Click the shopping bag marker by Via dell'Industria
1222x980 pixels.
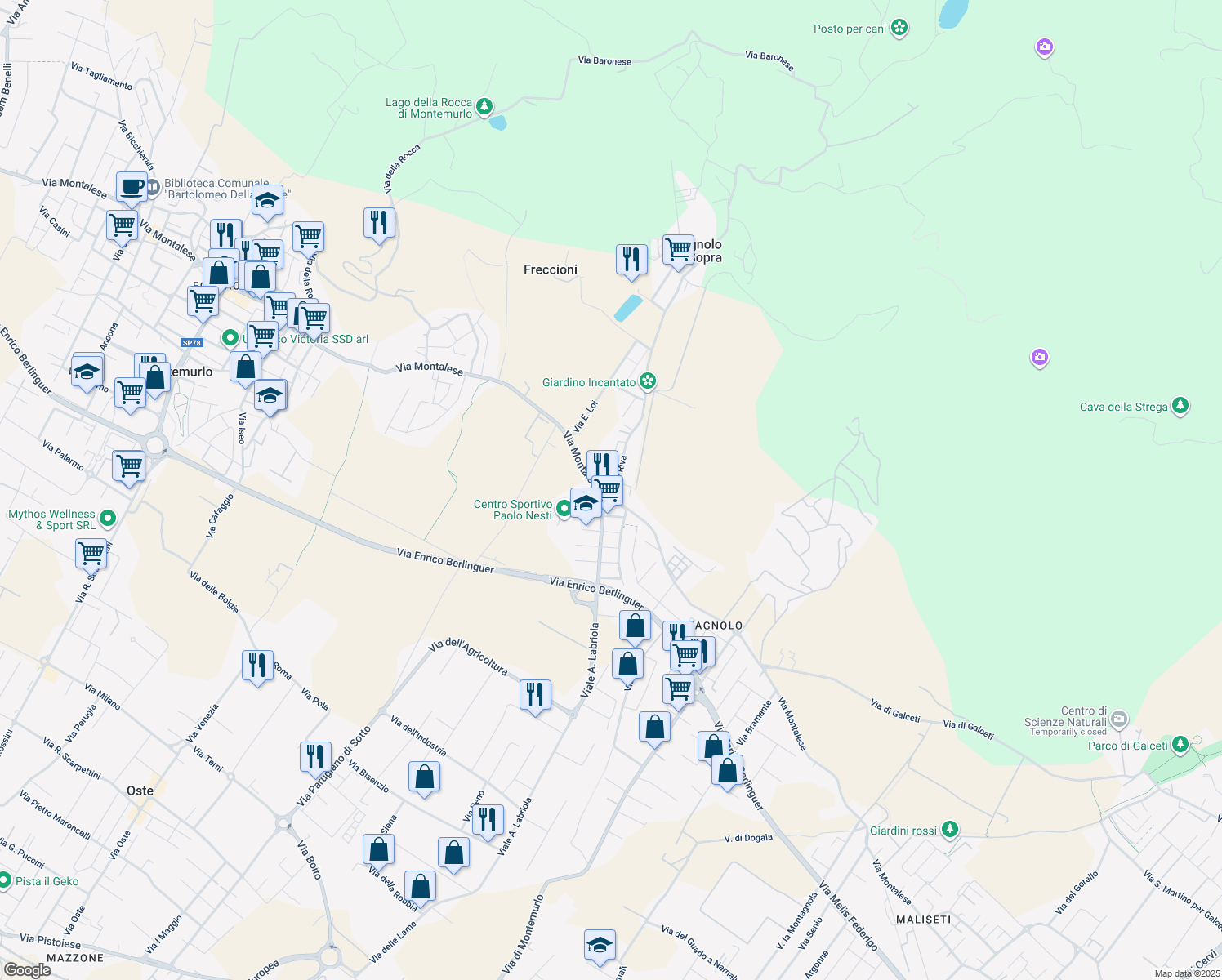(x=424, y=777)
